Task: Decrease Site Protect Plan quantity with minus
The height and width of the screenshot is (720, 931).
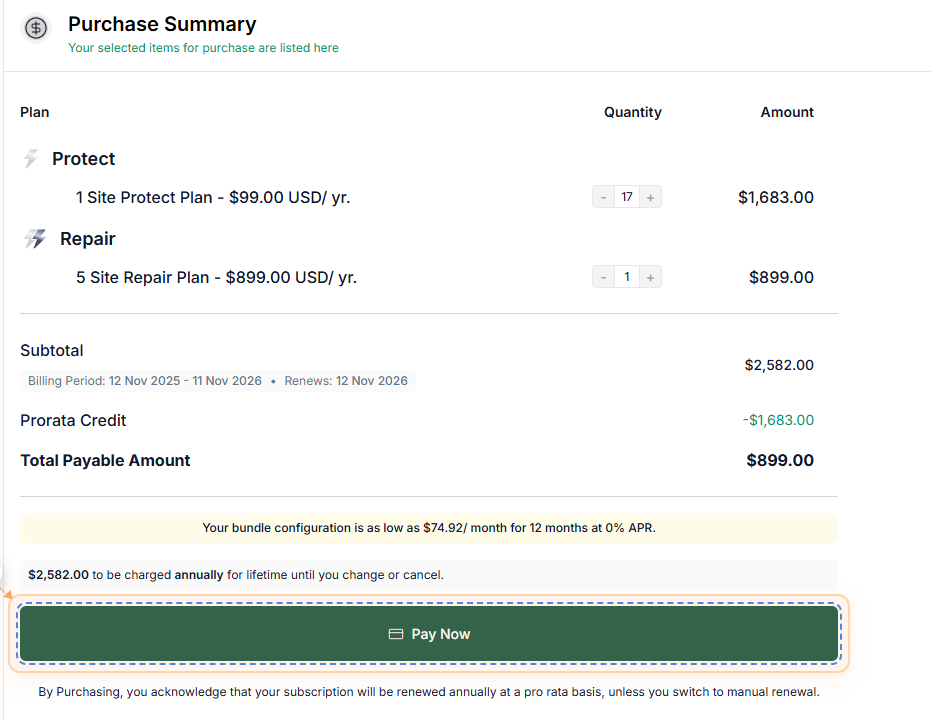Action: (x=603, y=197)
